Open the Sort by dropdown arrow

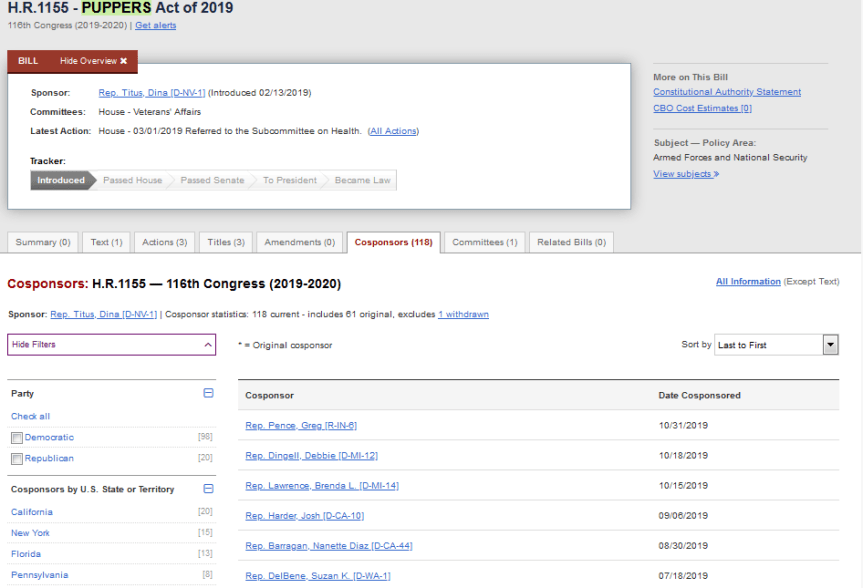[x=830, y=345]
